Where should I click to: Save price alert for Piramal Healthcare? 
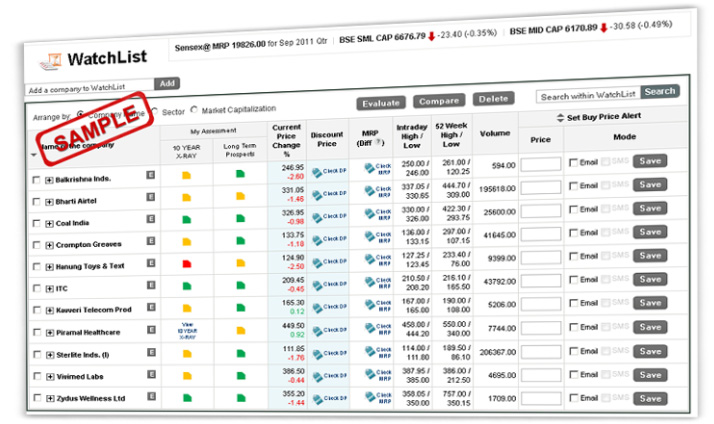click(x=650, y=327)
